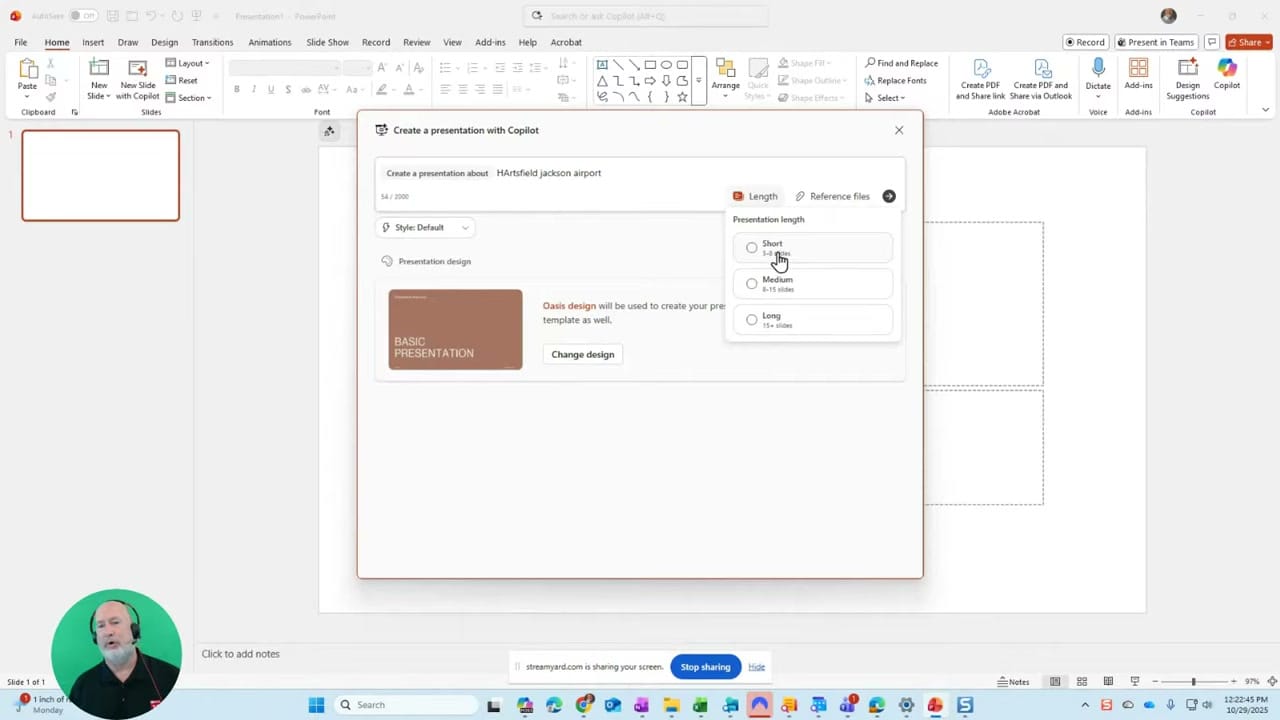Switch to the Animations ribbon tab
The width and height of the screenshot is (1280, 720).
point(269,42)
